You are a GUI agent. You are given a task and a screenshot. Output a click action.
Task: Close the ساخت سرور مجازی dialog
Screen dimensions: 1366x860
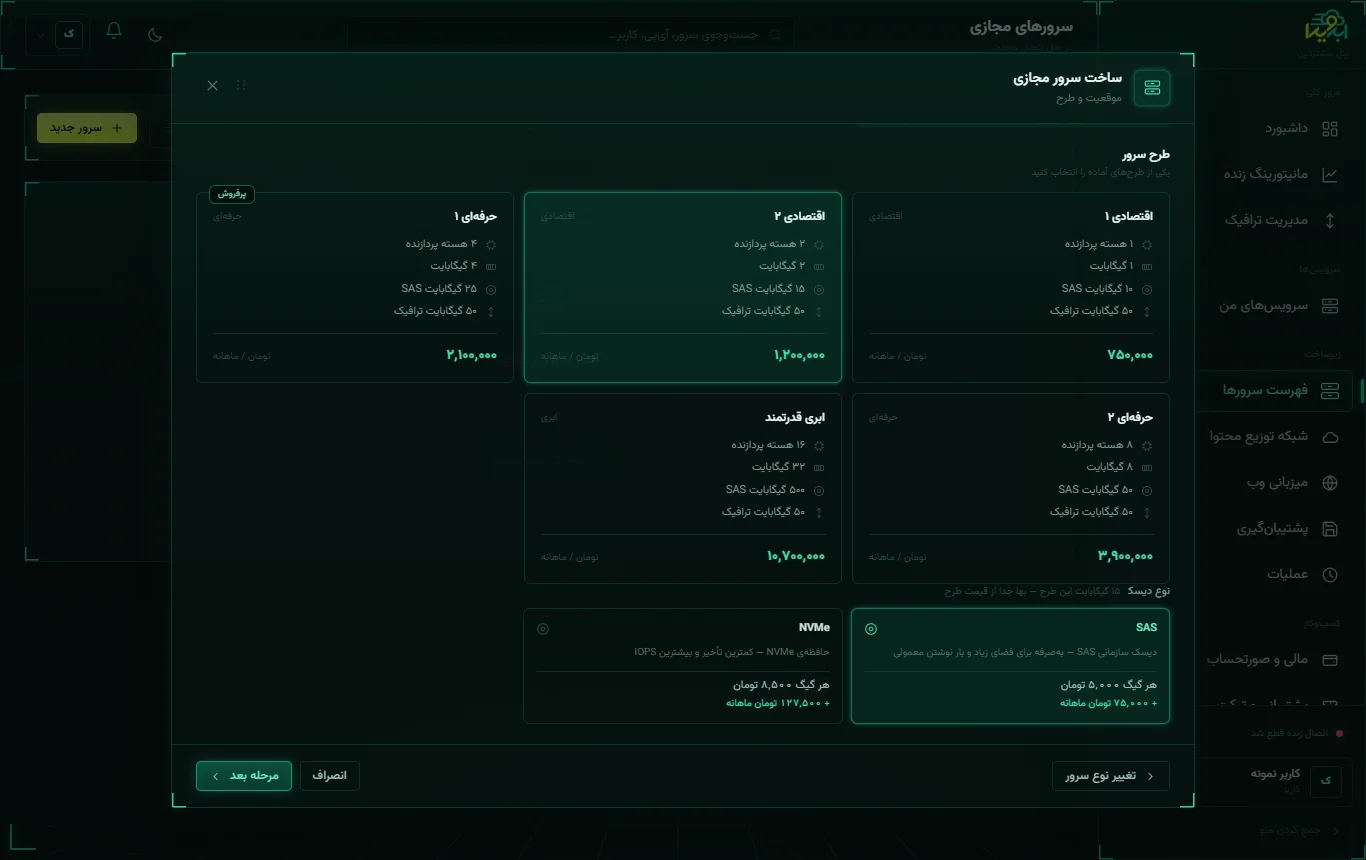(212, 86)
